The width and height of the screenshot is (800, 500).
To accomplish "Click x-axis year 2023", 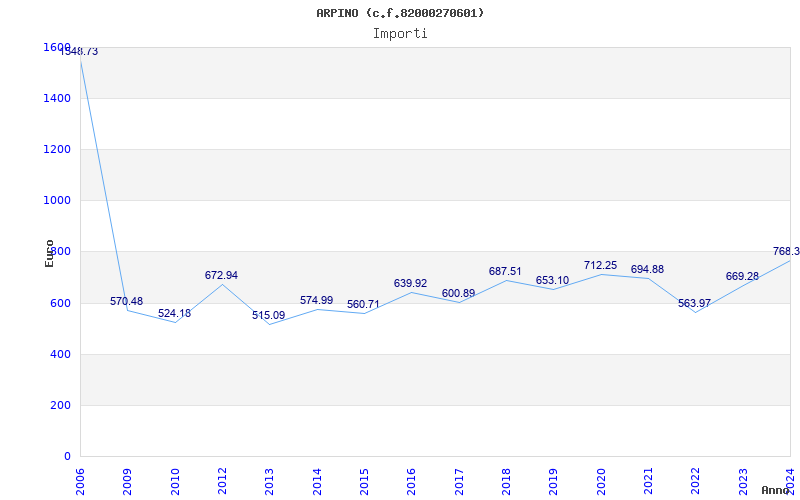I will click(743, 481).
